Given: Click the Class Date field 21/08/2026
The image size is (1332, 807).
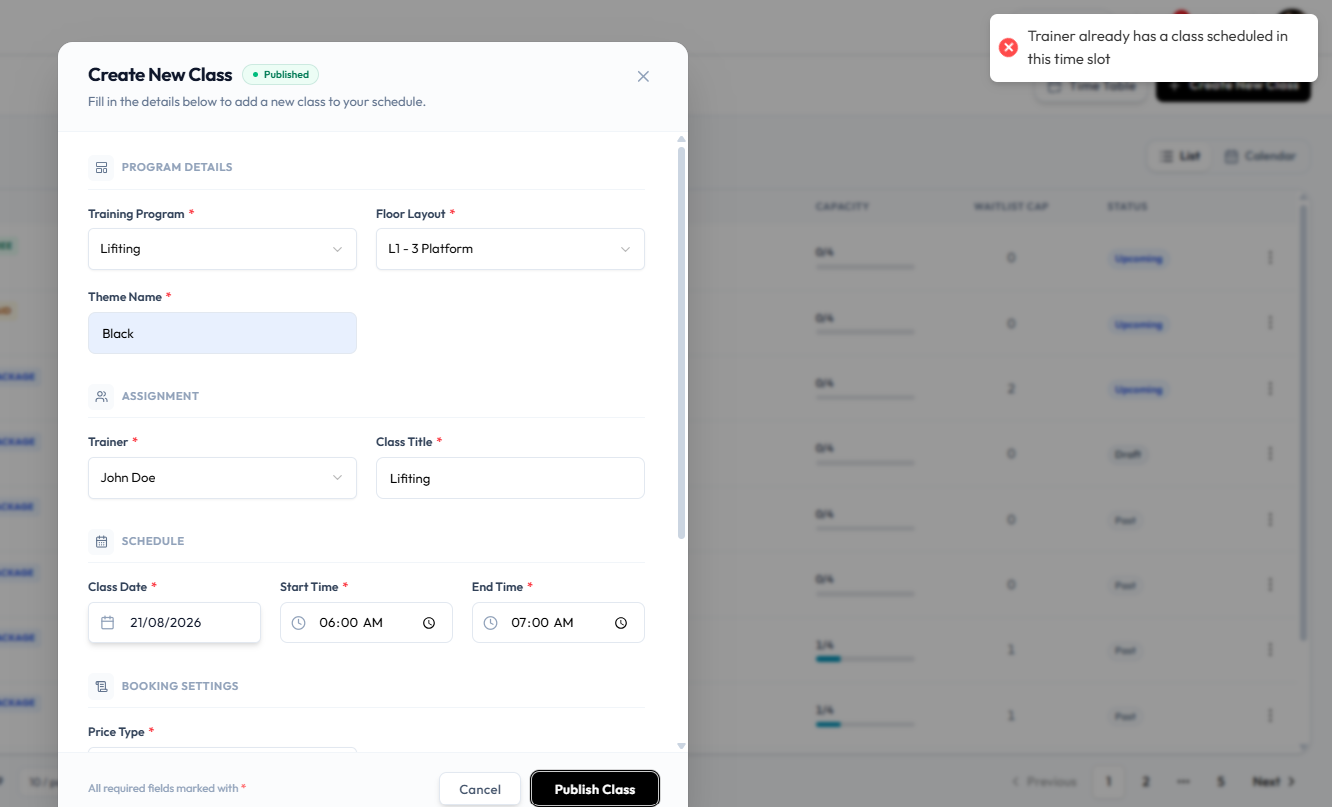Looking at the screenshot, I should 174,622.
